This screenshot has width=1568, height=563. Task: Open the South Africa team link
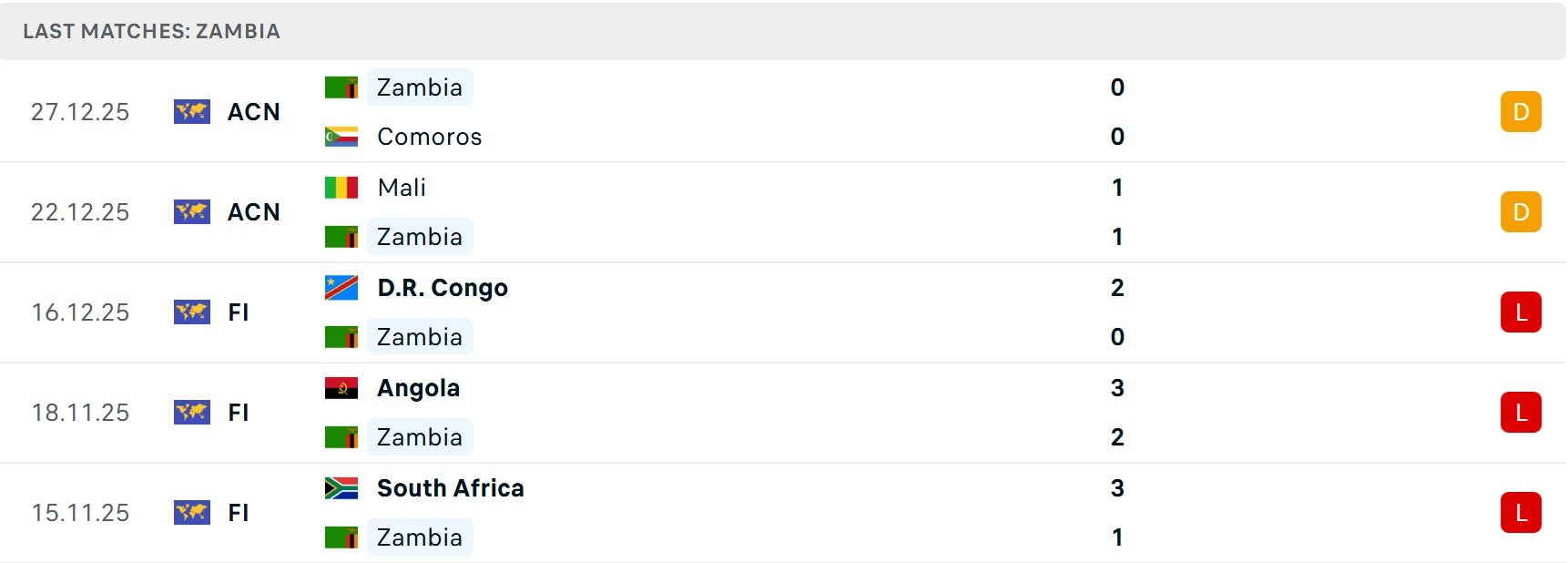450,488
